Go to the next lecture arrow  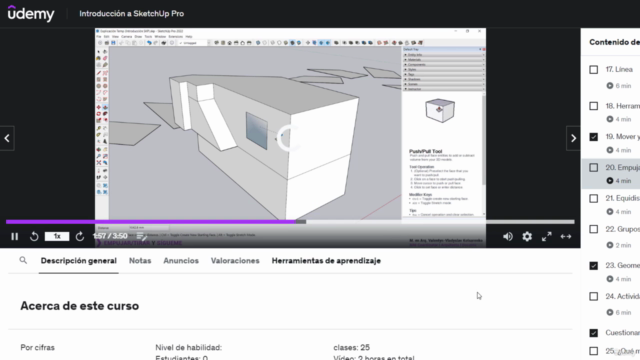[x=573, y=138]
